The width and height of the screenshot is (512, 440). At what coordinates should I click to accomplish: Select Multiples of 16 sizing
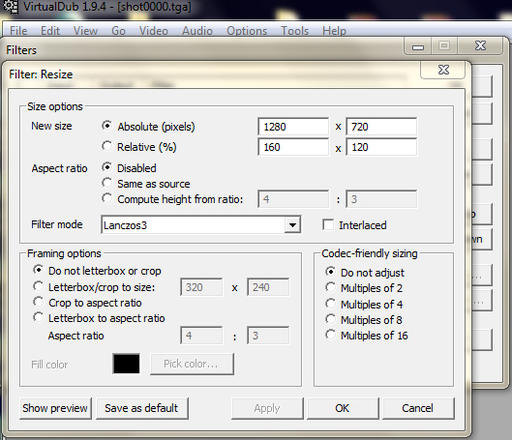pos(330,334)
